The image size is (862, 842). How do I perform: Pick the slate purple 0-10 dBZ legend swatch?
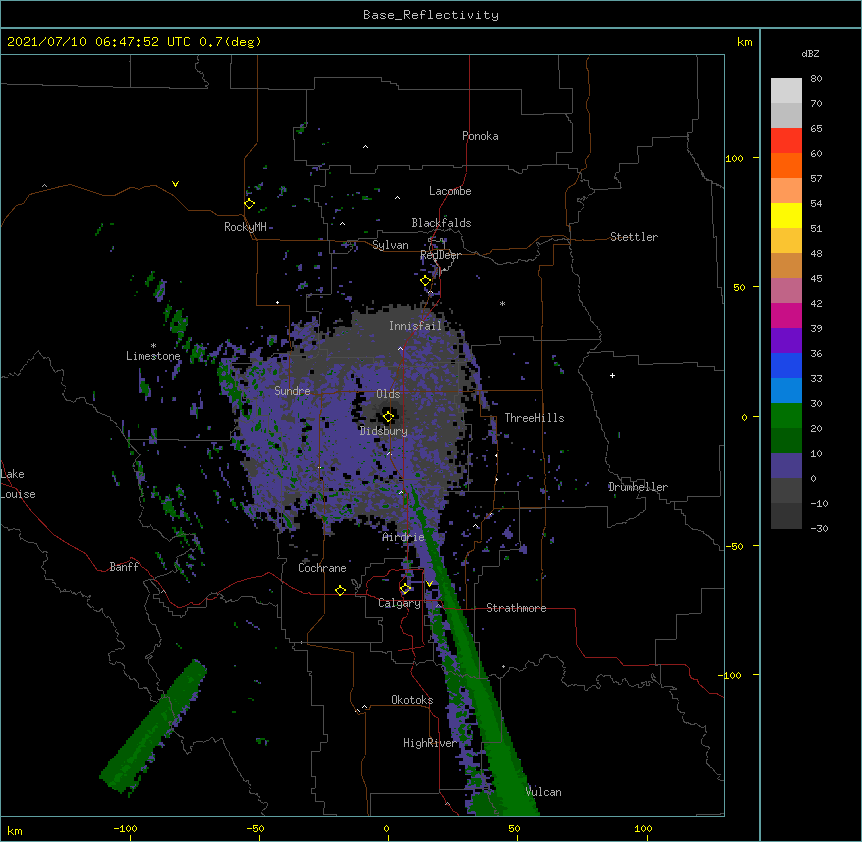tap(786, 466)
